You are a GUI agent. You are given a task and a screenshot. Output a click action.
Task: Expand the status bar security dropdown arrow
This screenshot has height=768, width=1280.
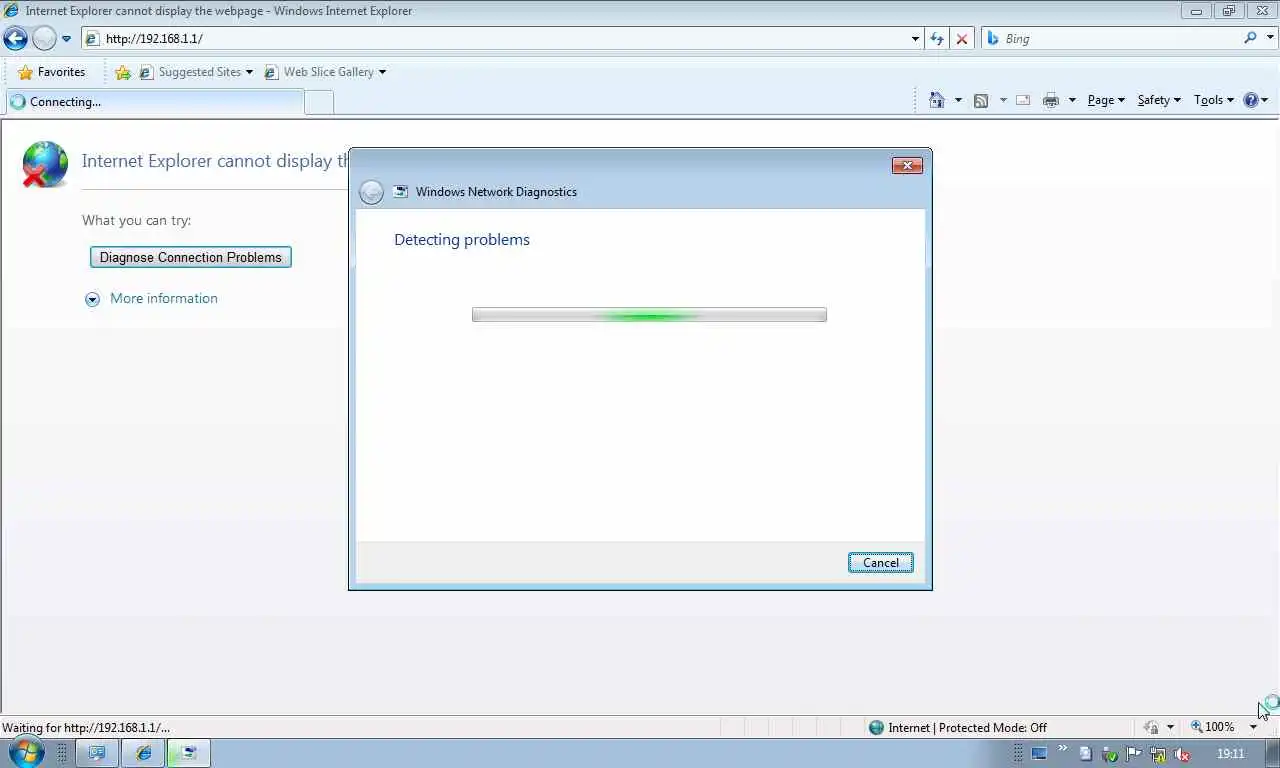pyautogui.click(x=1170, y=727)
